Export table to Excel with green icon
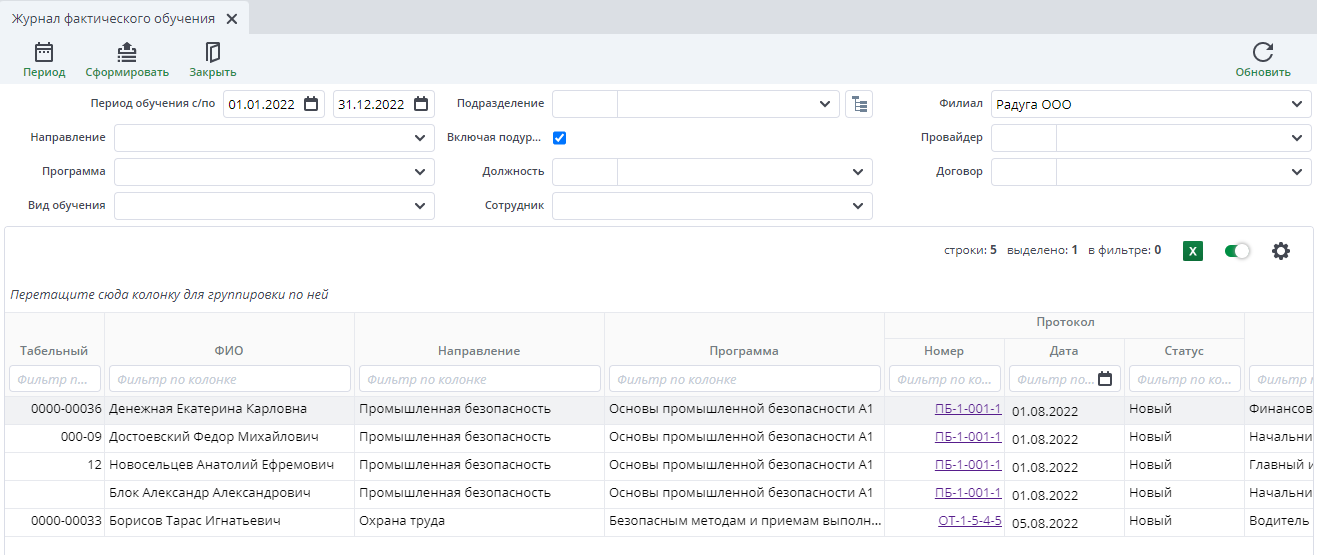 [1192, 251]
